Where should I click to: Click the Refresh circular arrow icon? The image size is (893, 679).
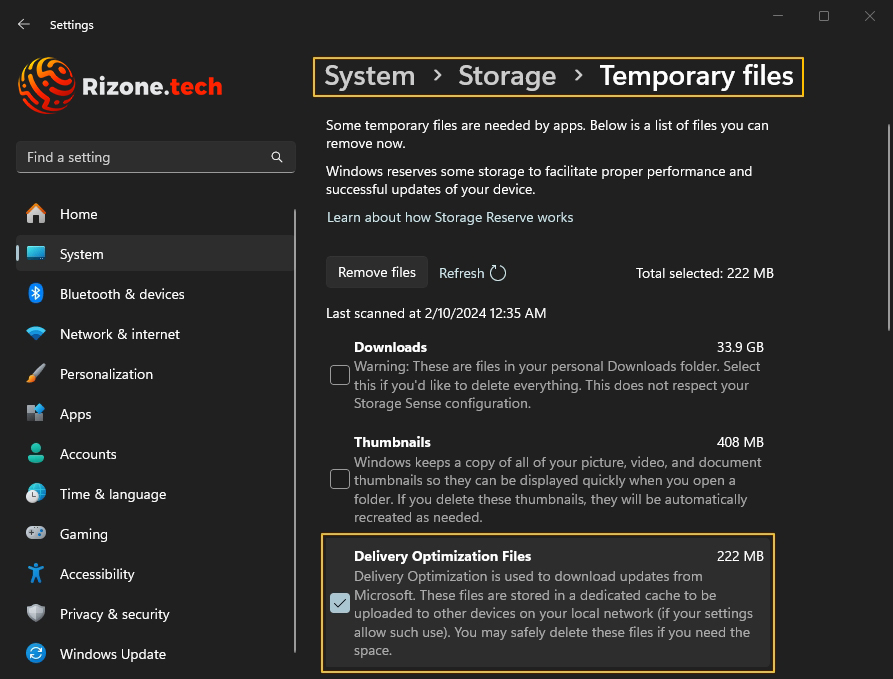click(x=497, y=272)
